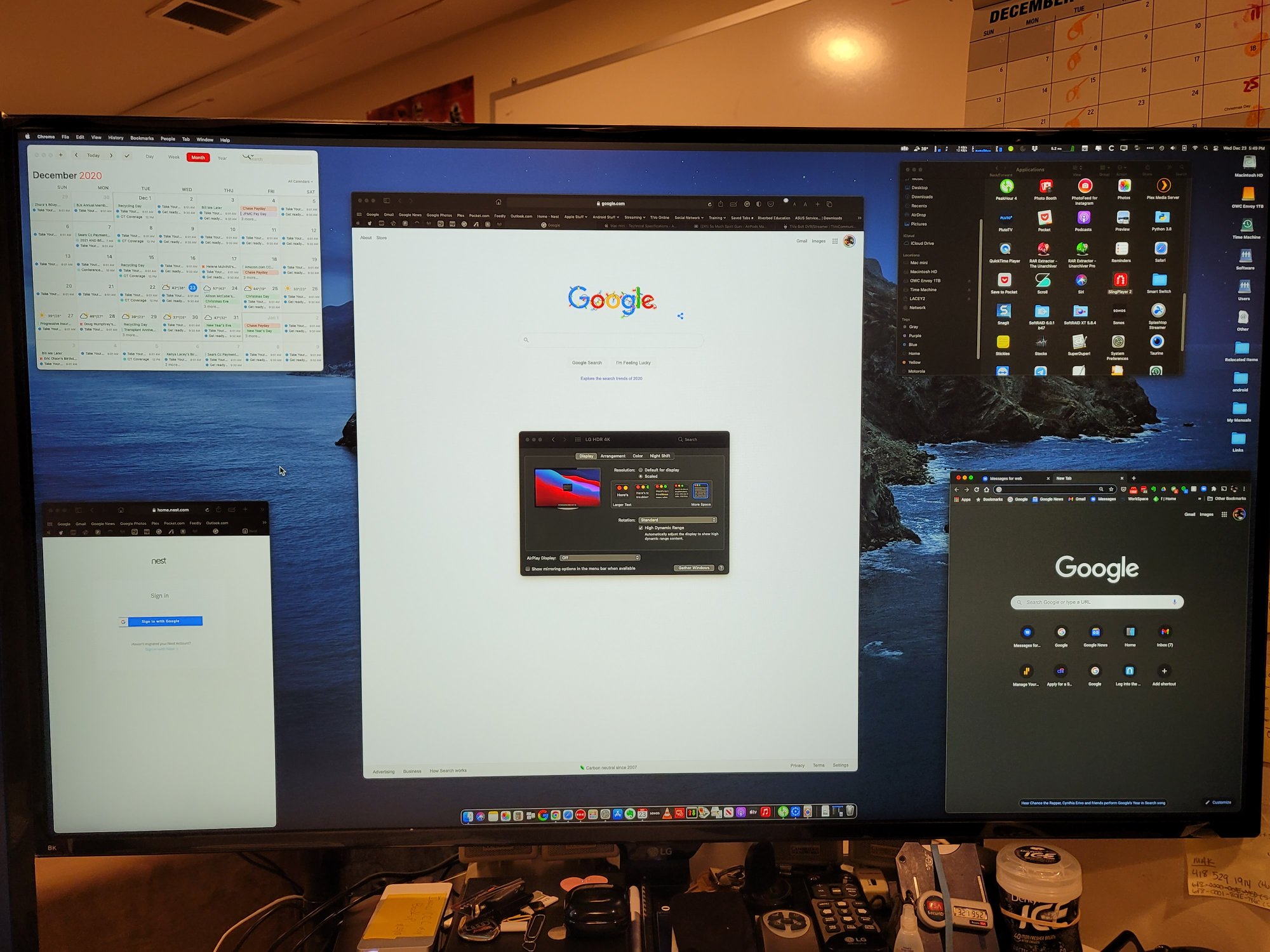Open the Photo Booth app icon
The height and width of the screenshot is (952, 1270).
(x=1045, y=187)
